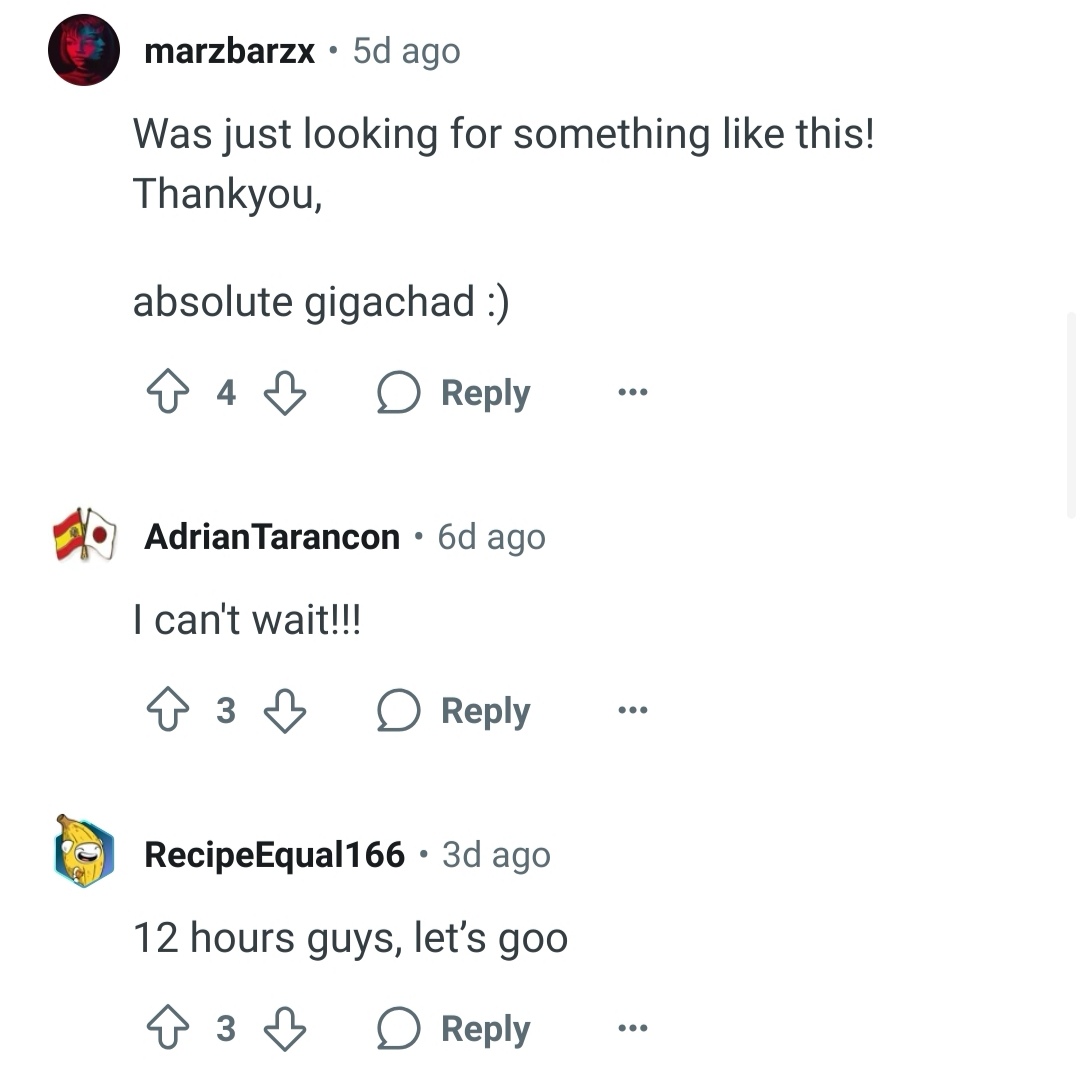Visit the RecipeEqual166 username link
The image size is (1080, 1086).
[274, 854]
